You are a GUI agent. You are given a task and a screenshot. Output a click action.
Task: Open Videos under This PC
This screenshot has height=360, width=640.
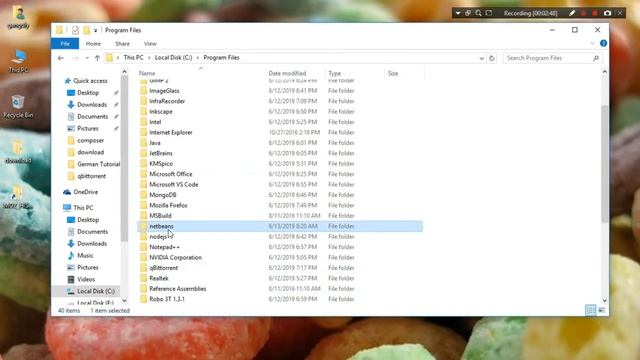86,279
